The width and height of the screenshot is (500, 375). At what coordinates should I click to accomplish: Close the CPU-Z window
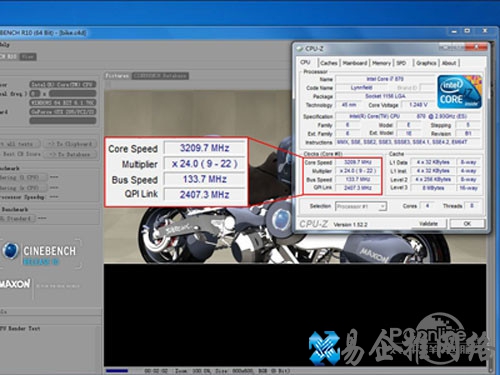[x=476, y=47]
